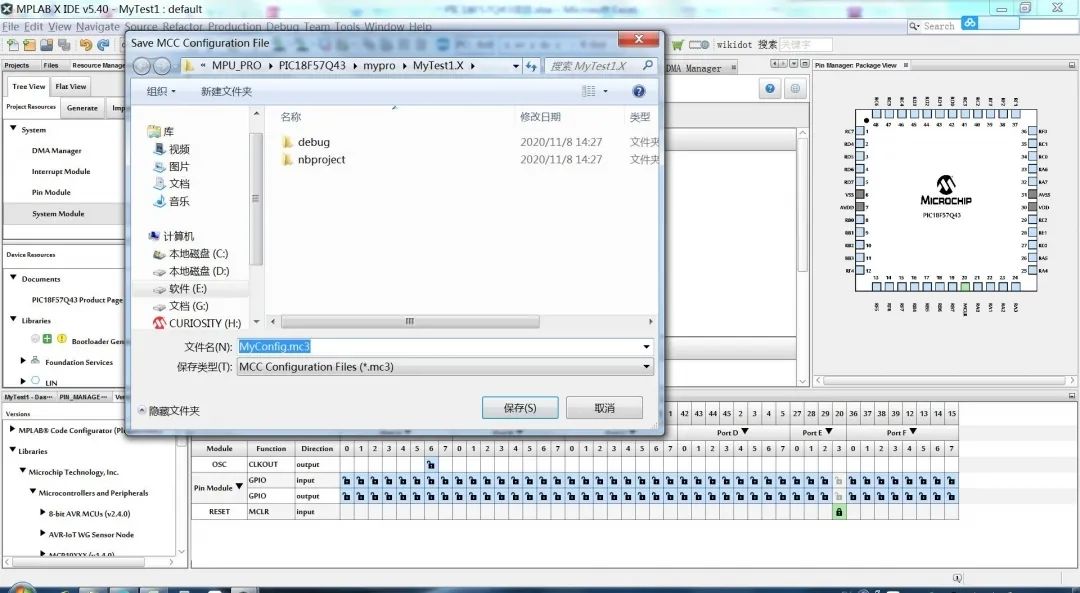Click the shopping cart toolbar icon
Image resolution: width=1080 pixels, height=593 pixels.
pyautogui.click(x=678, y=45)
